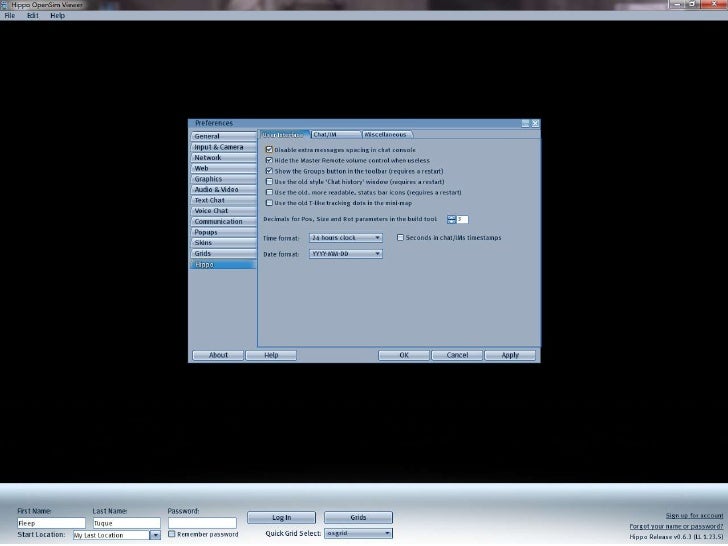728x546 pixels.
Task: Select the Popups category
Action: pos(223,232)
